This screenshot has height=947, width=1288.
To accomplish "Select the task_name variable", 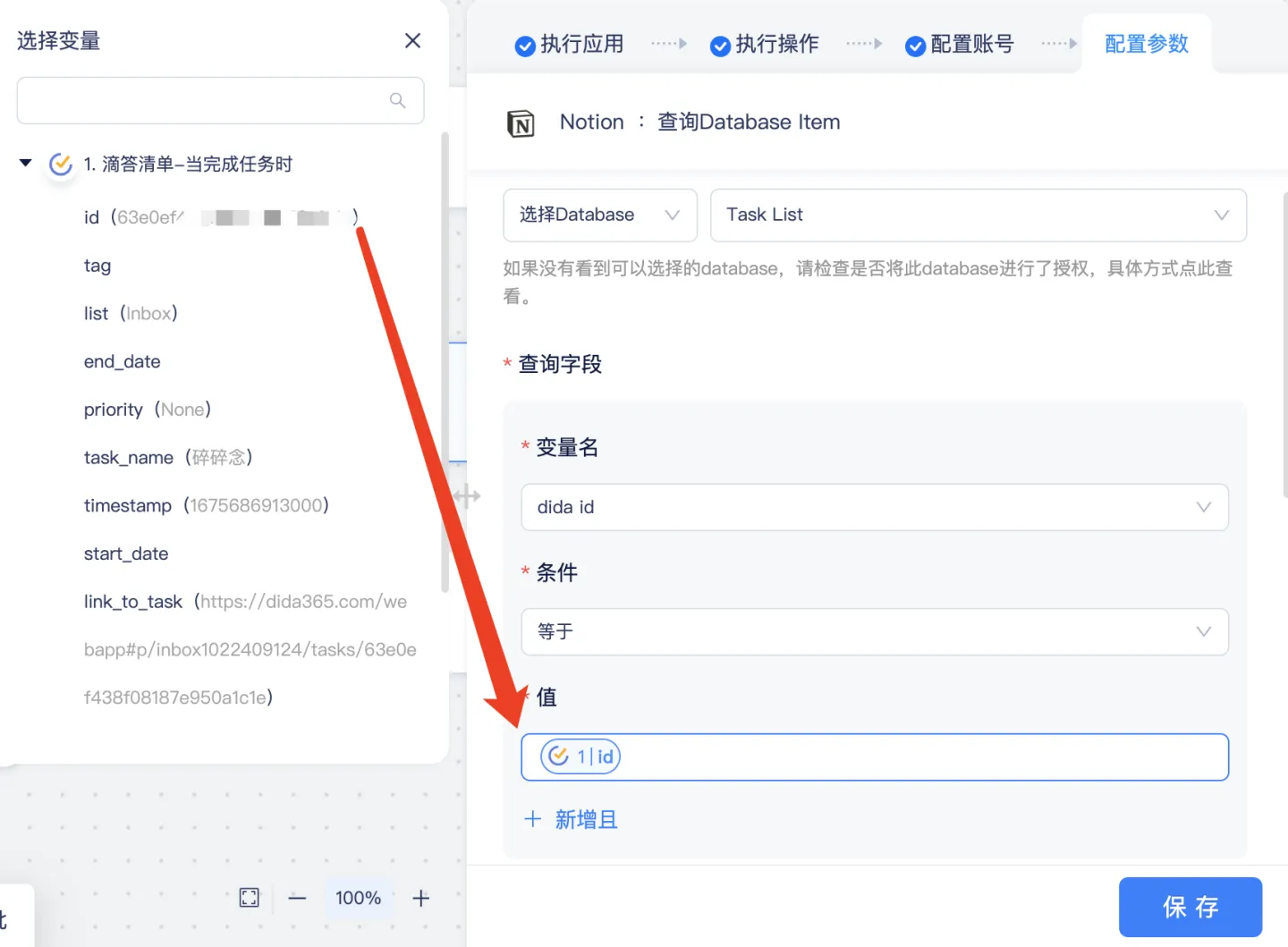I will click(168, 457).
